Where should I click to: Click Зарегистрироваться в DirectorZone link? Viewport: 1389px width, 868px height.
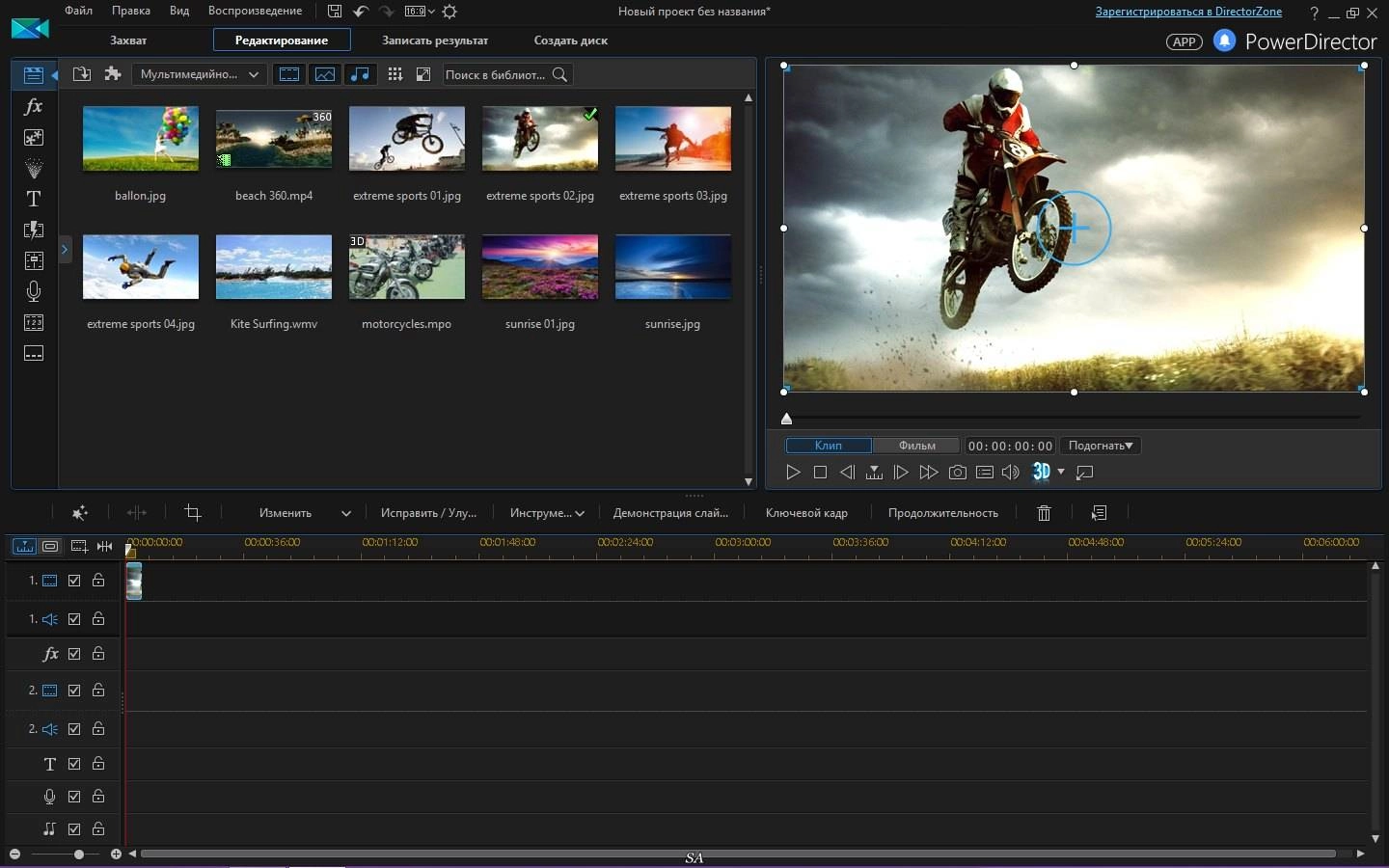(1188, 12)
